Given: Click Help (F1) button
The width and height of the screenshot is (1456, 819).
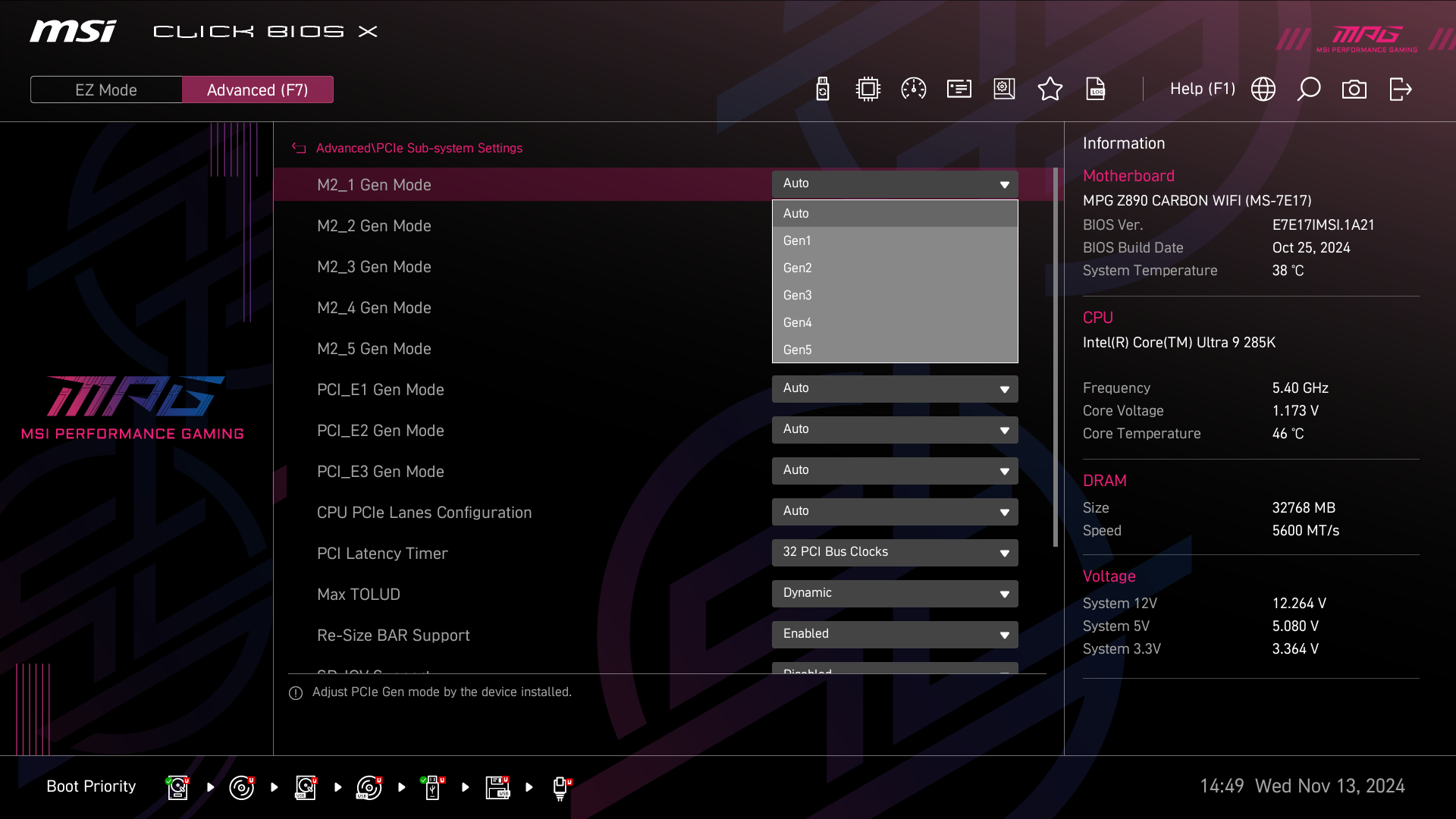Looking at the screenshot, I should (x=1202, y=89).
